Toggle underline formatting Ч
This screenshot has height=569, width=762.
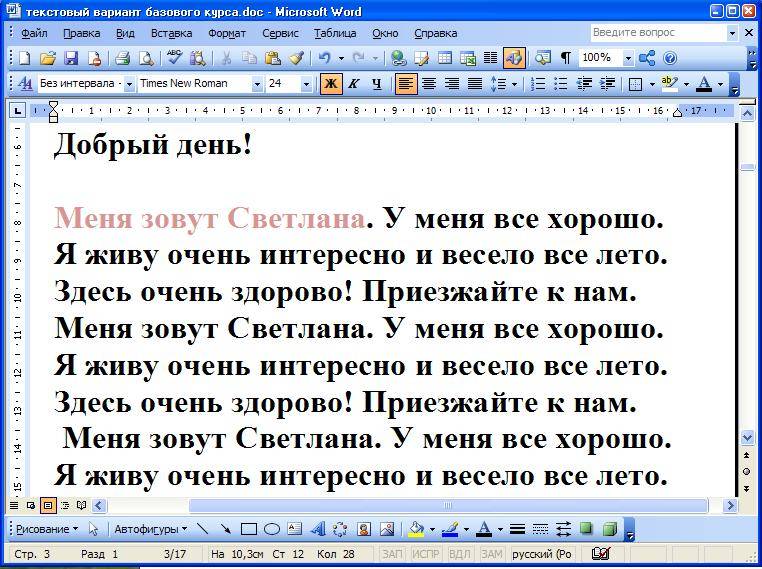coord(377,84)
